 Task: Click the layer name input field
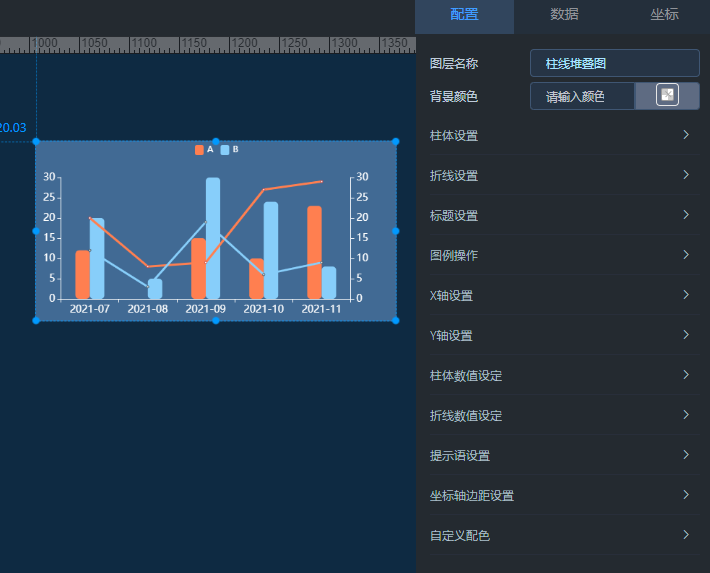[x=614, y=63]
